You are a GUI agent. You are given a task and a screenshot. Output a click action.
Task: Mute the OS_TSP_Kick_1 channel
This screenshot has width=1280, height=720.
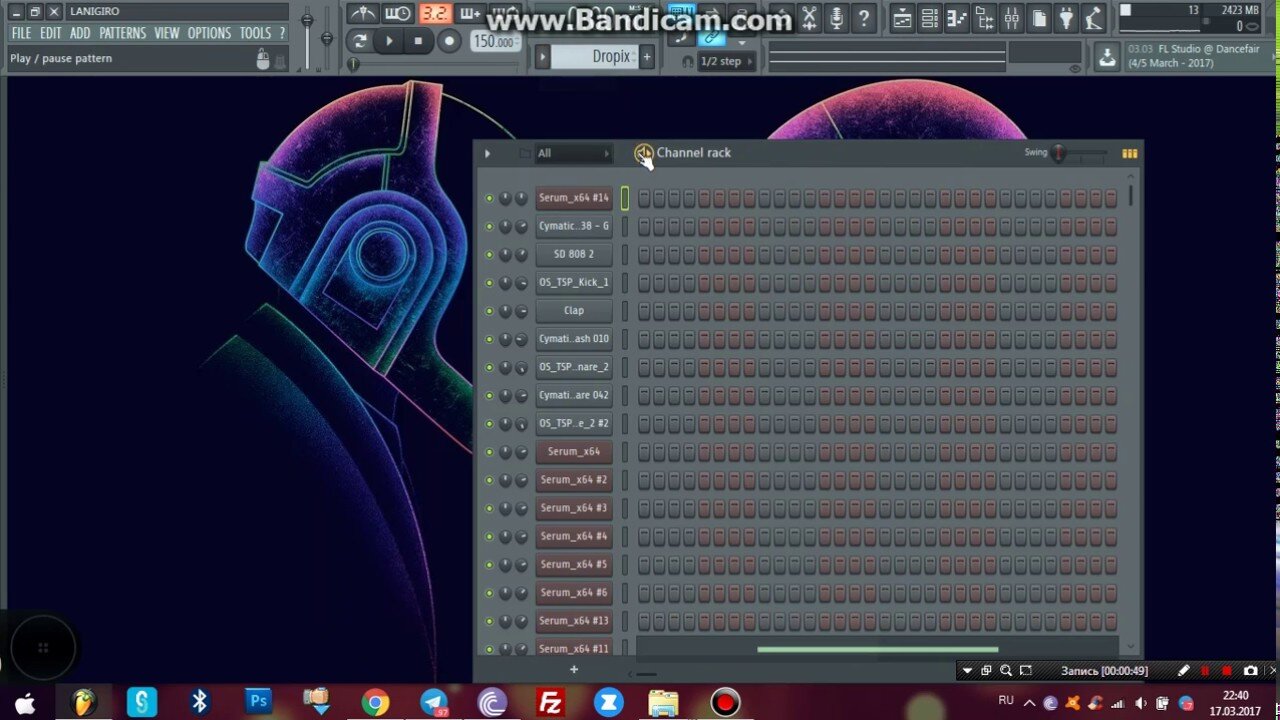[489, 282]
